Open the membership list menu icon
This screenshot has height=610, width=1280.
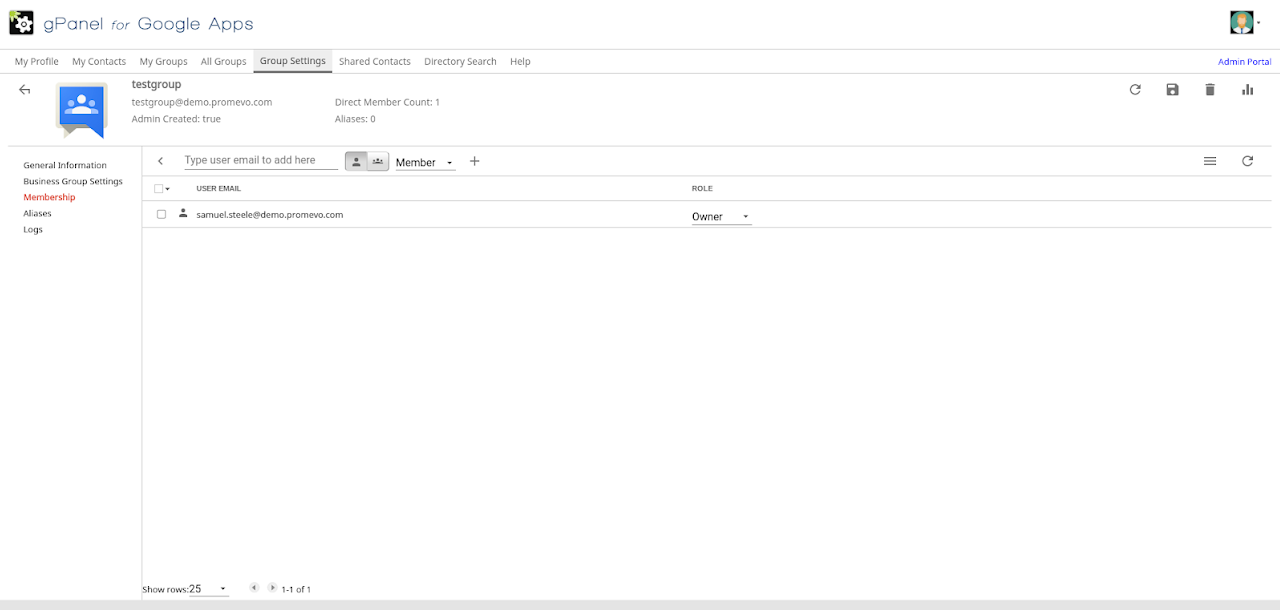coord(1210,161)
